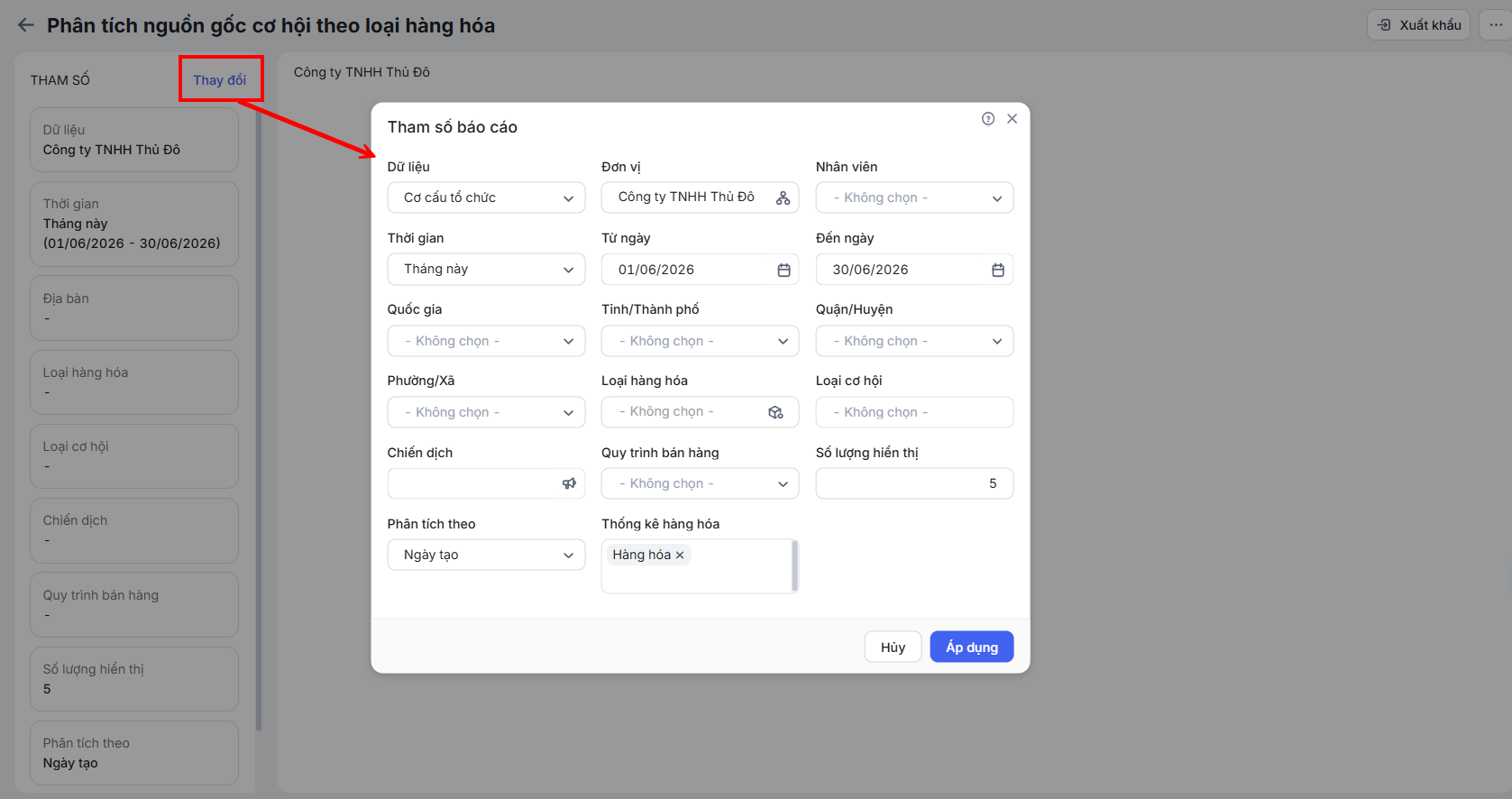This screenshot has height=799, width=1512.
Task: Click the Số lượng hiển thị input
Action: 914,483
